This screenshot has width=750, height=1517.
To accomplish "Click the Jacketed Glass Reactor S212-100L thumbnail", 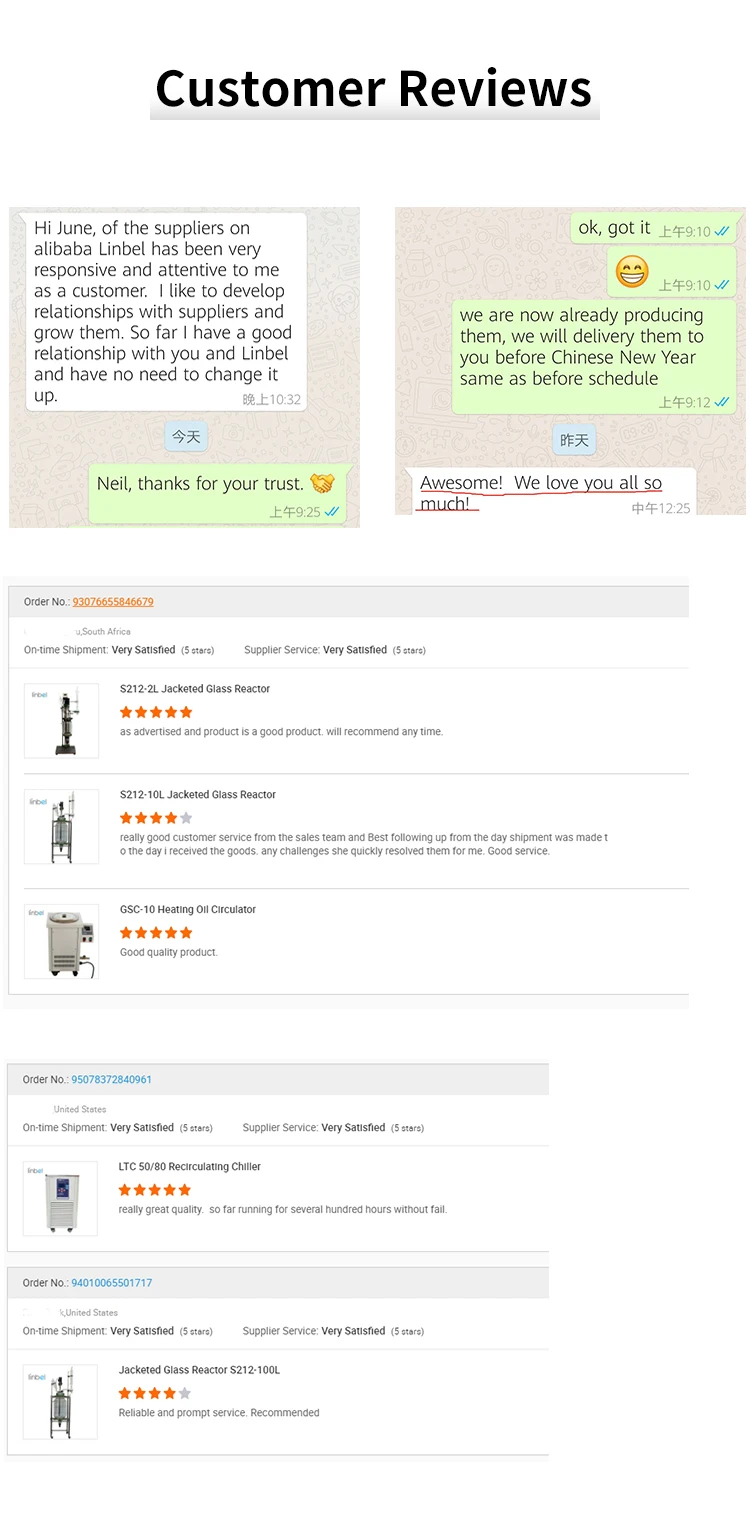I will pos(60,1402).
